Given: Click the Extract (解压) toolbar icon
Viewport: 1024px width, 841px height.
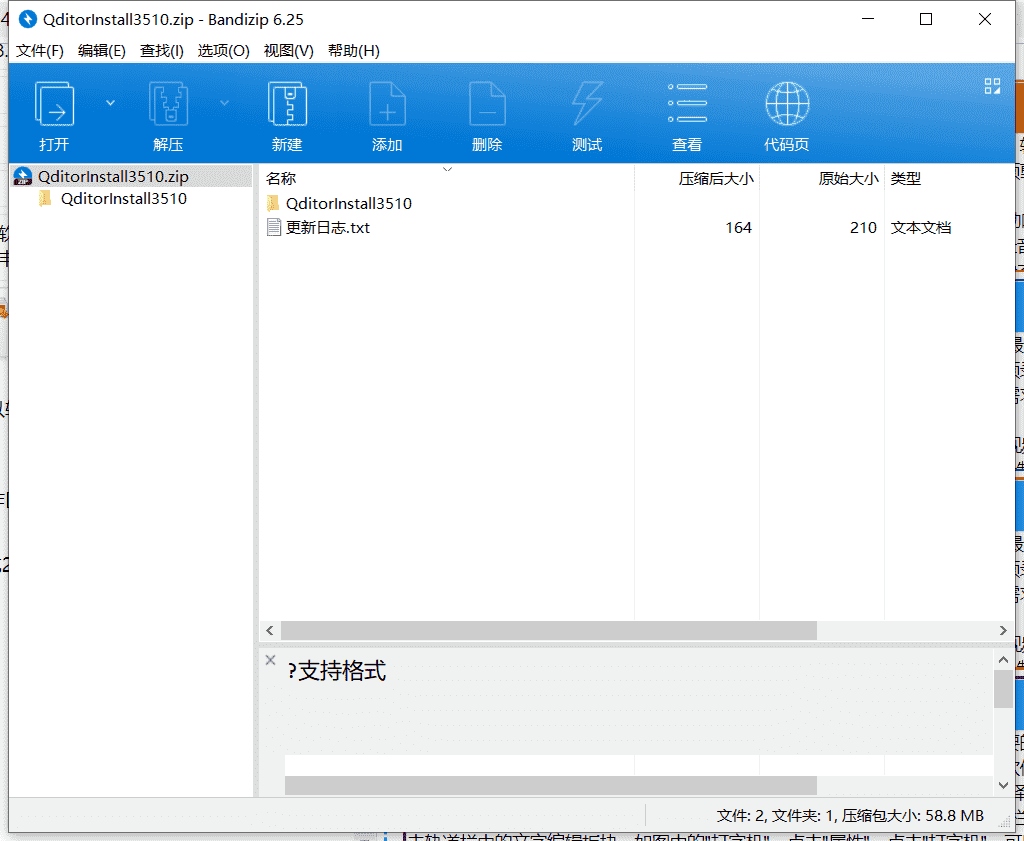Looking at the screenshot, I should (168, 104).
